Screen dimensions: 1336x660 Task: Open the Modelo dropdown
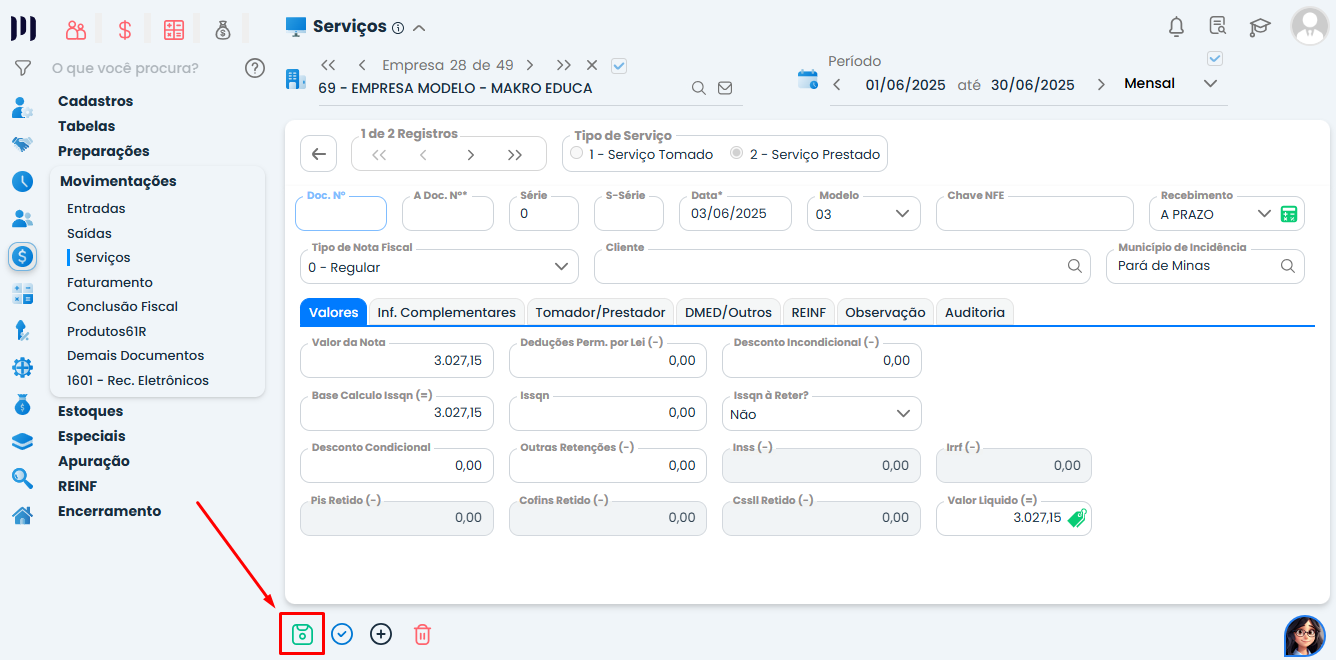click(863, 214)
